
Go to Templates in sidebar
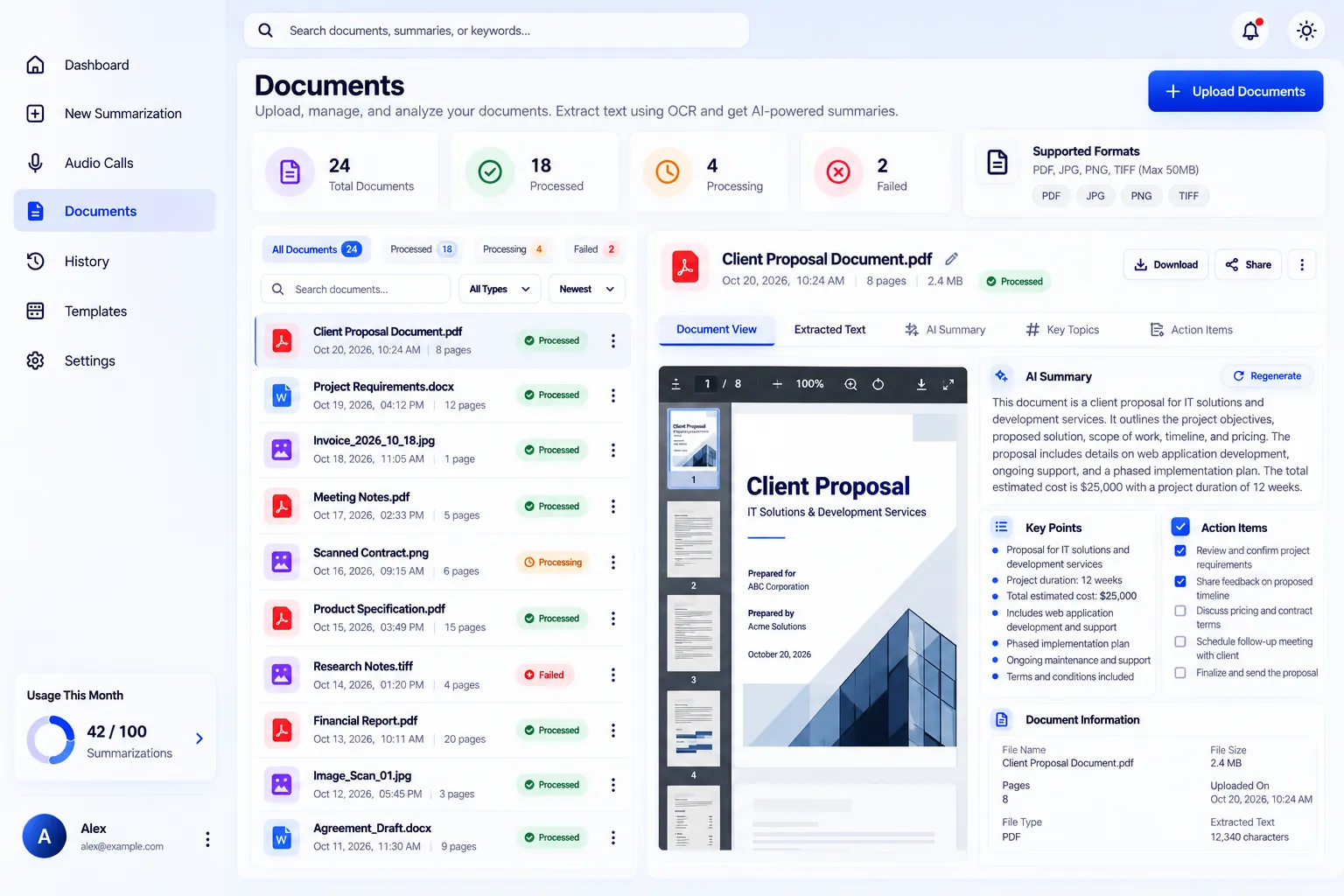[115, 311]
